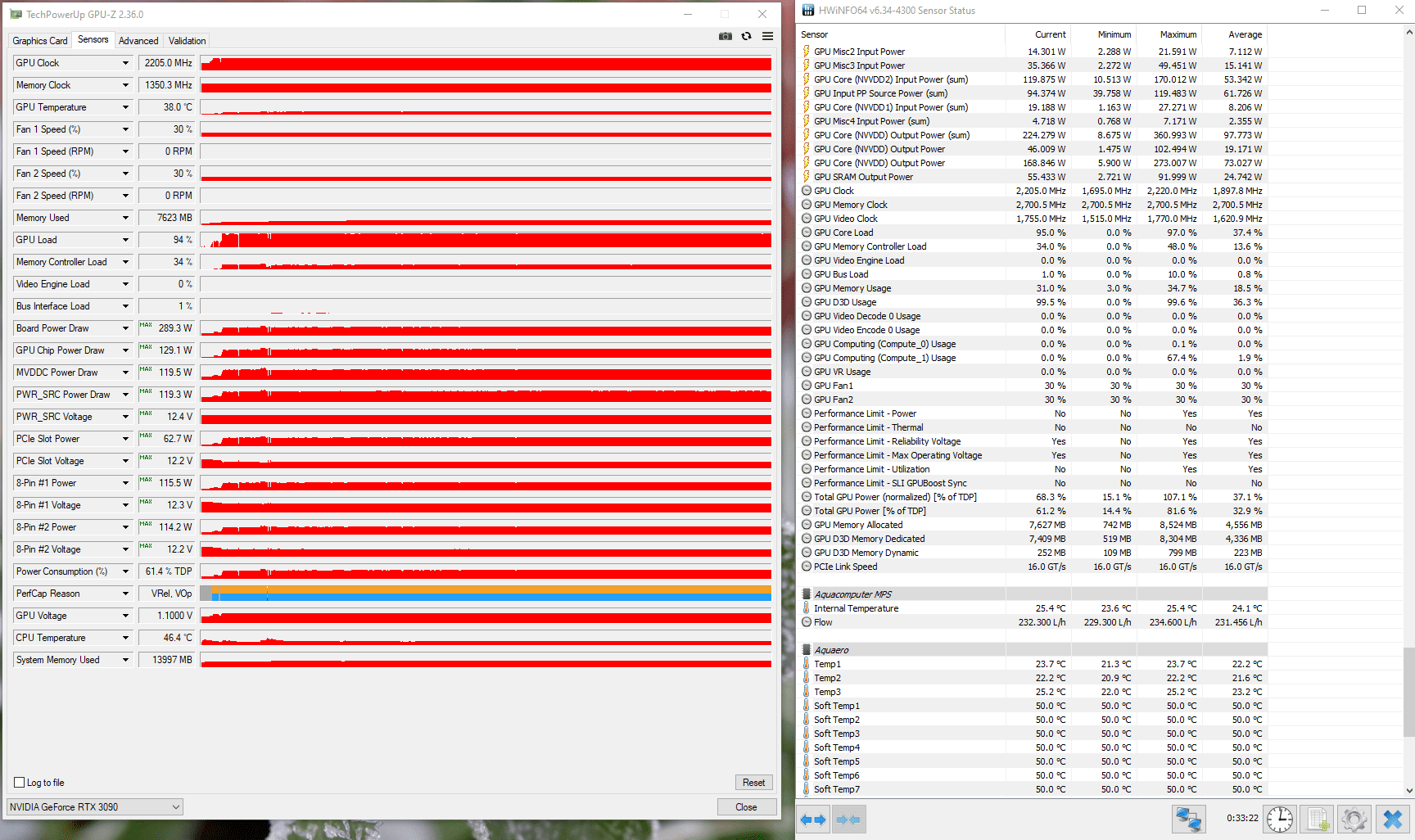Select the GPU Memory Controller Load row

(1032, 246)
